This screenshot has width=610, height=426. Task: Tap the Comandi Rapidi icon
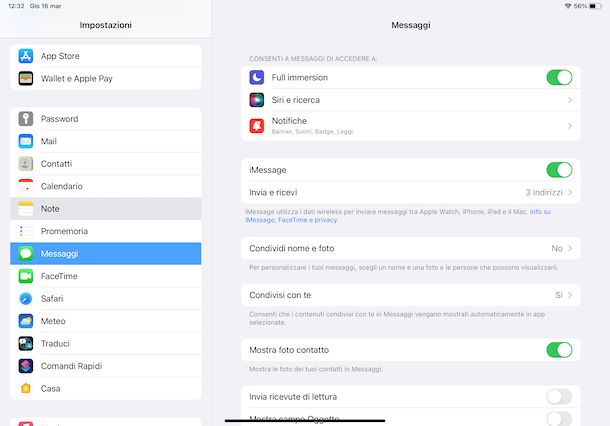[x=26, y=366]
